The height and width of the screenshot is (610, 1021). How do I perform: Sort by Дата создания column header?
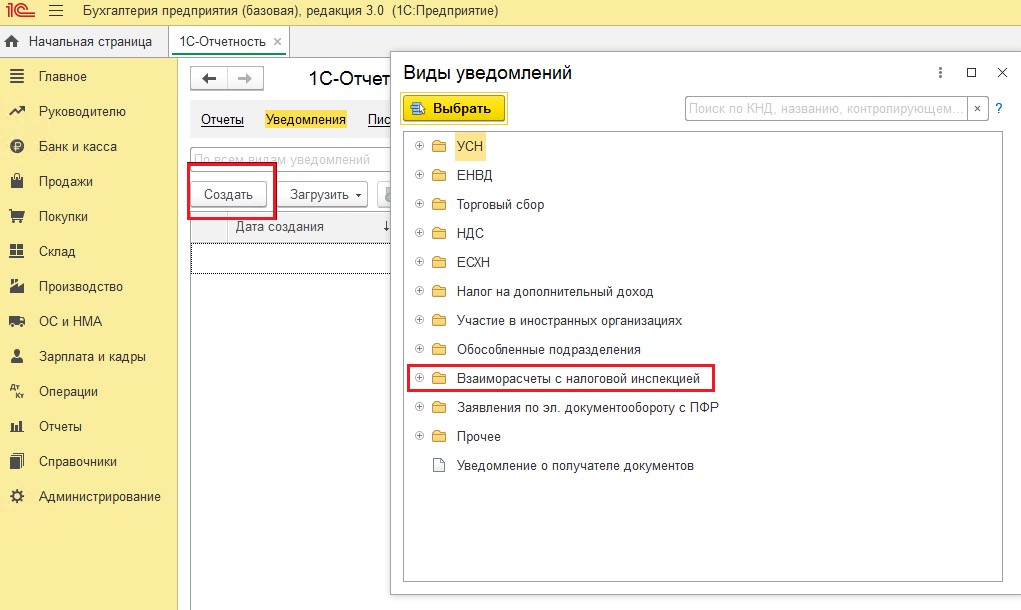pyautogui.click(x=279, y=227)
